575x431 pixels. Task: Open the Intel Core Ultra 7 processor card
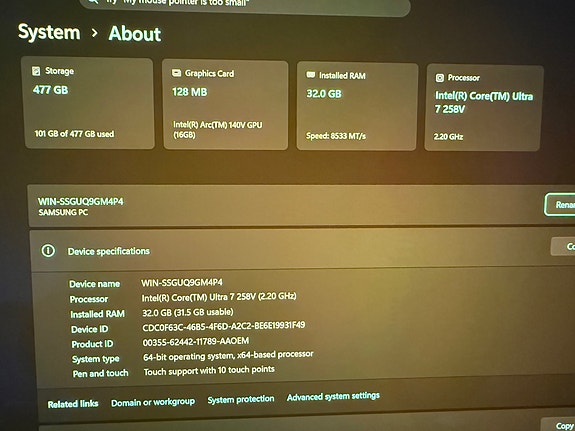coord(483,108)
